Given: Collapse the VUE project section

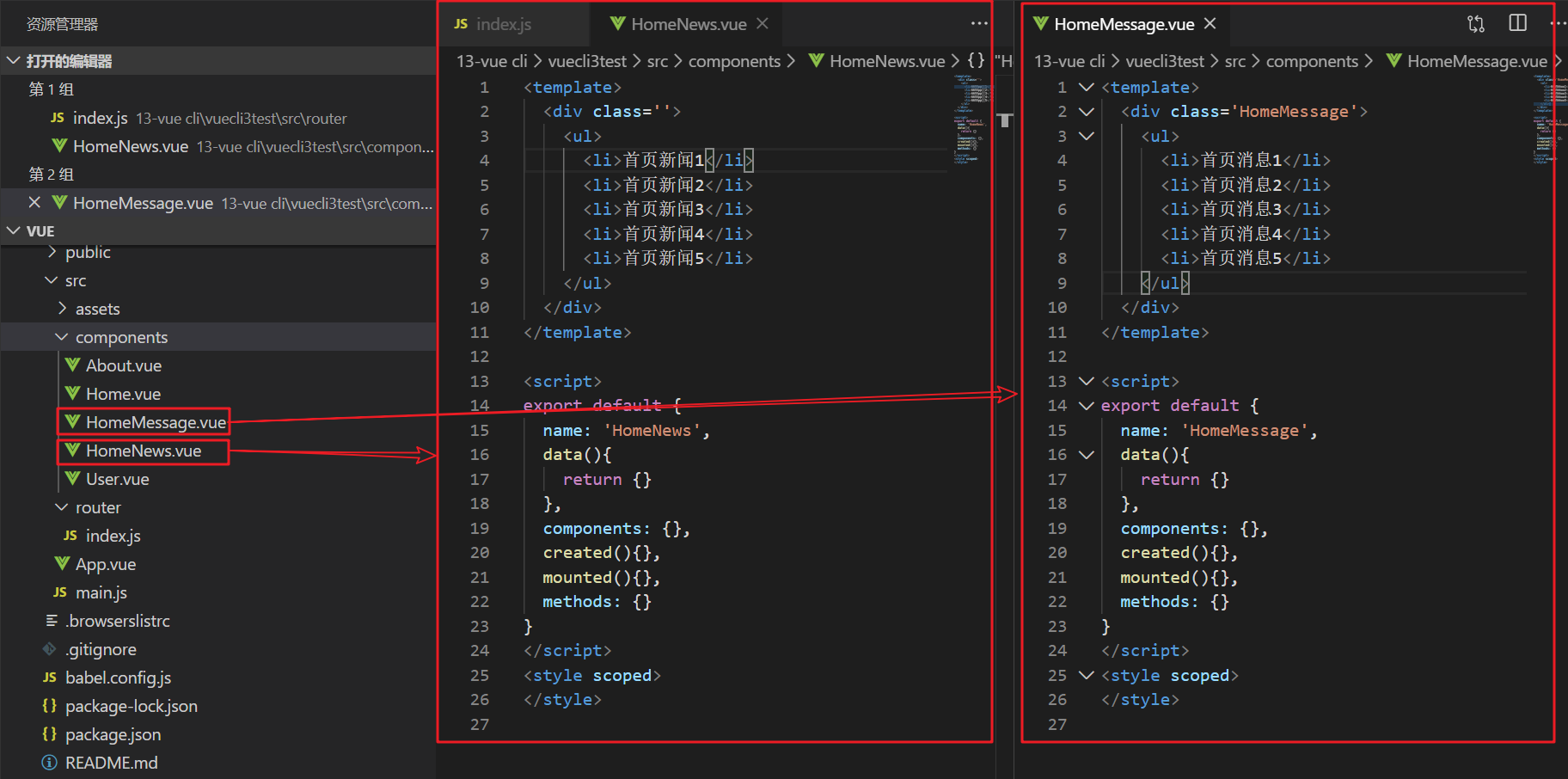Looking at the screenshot, I should (x=13, y=230).
